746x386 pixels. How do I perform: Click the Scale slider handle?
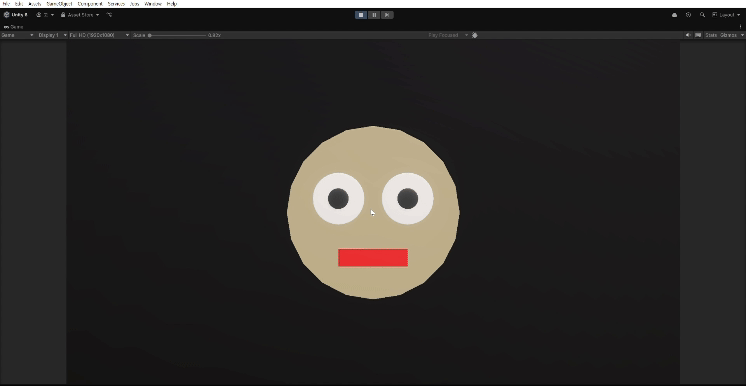[149, 35]
